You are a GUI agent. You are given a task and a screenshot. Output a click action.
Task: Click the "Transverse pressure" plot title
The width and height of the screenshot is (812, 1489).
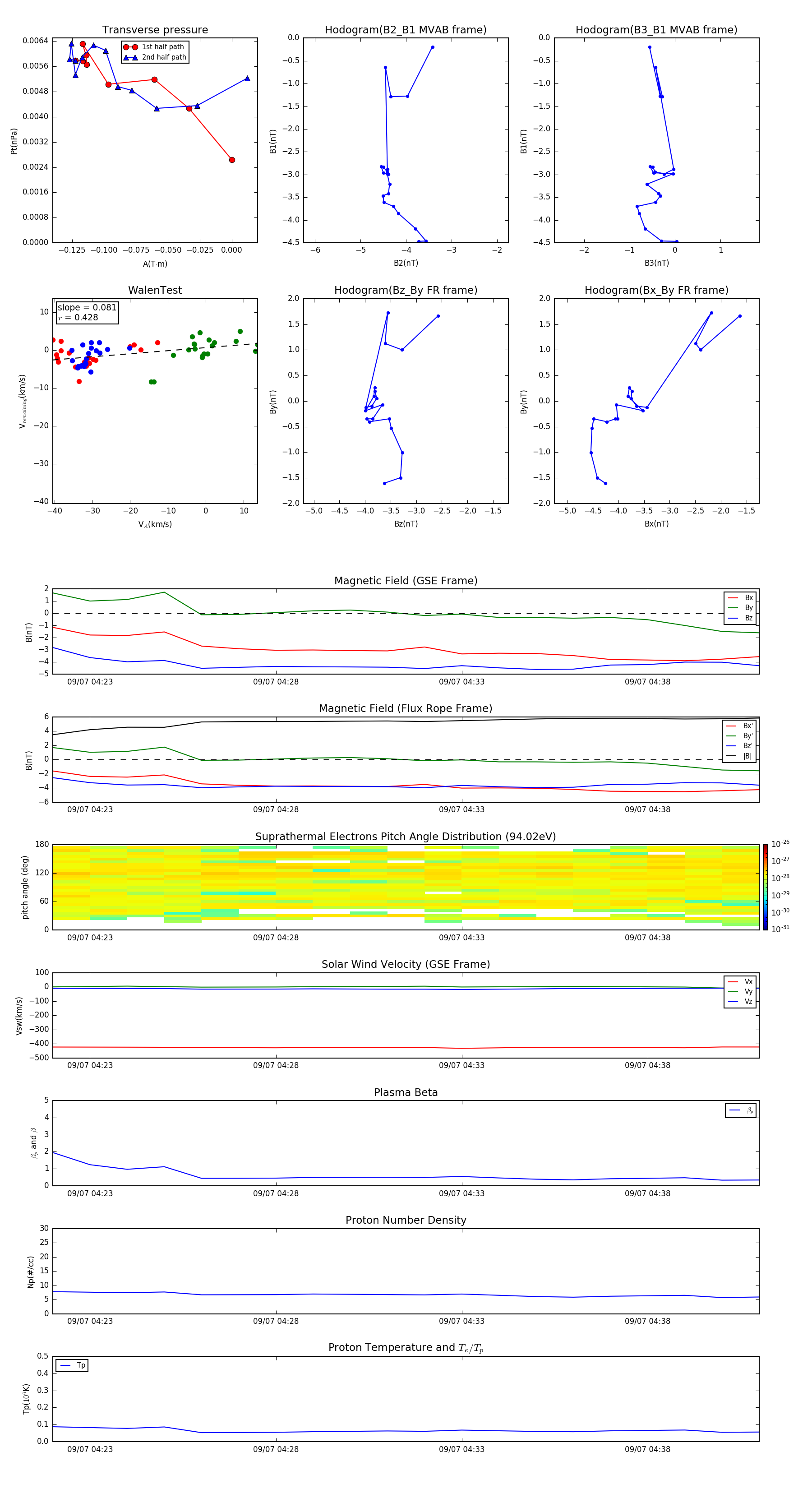[x=155, y=30]
